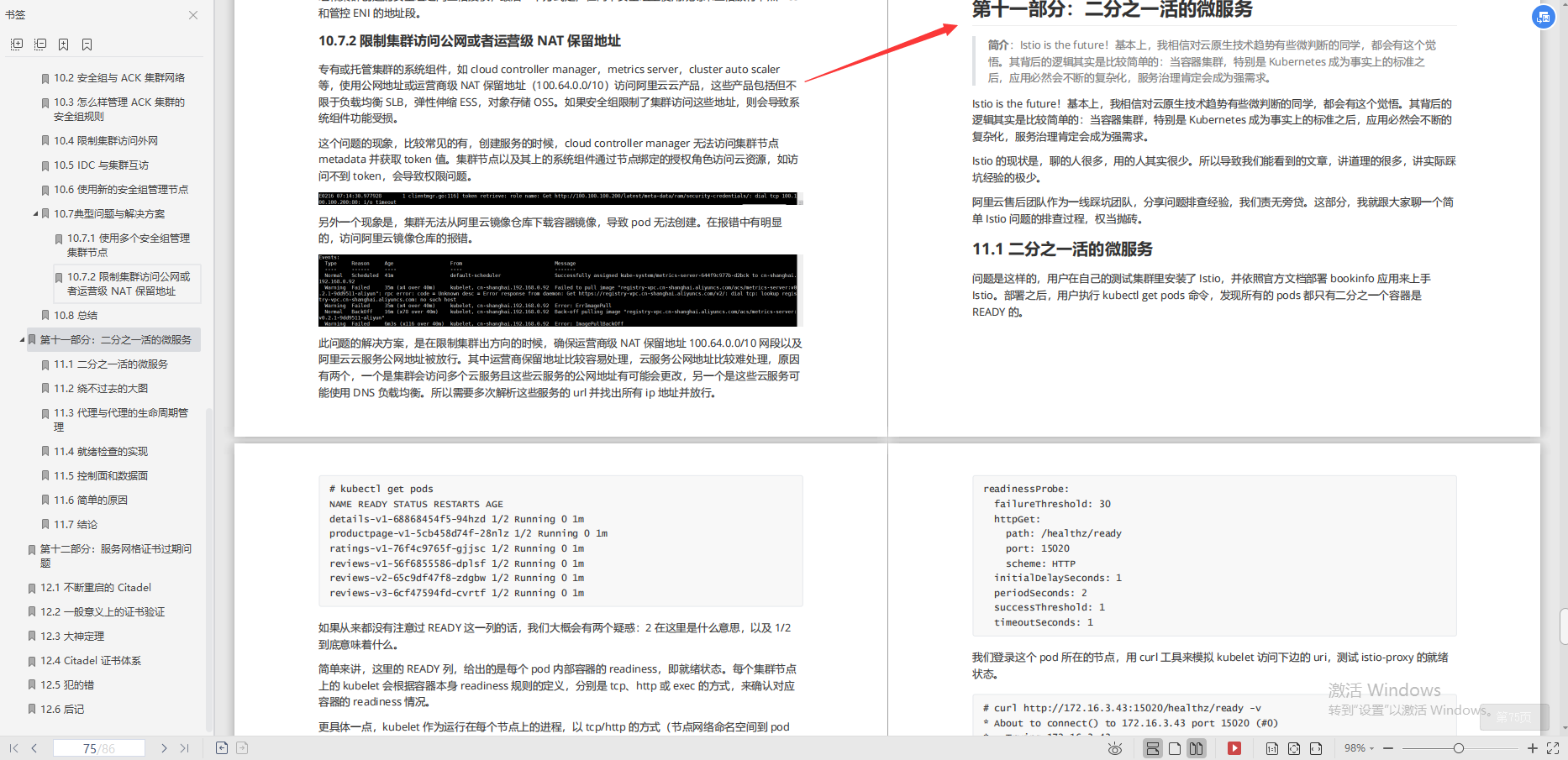Open bookmark 10.5 IDC 与集群互访

point(101,165)
